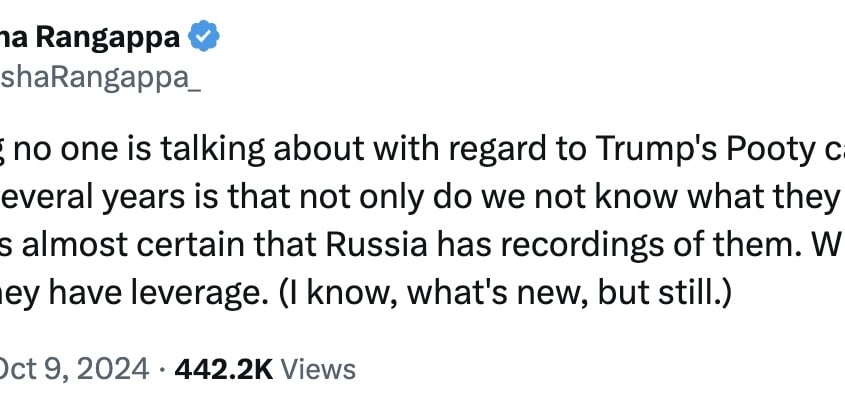Click the year "2024" in the date

(x=108, y=369)
